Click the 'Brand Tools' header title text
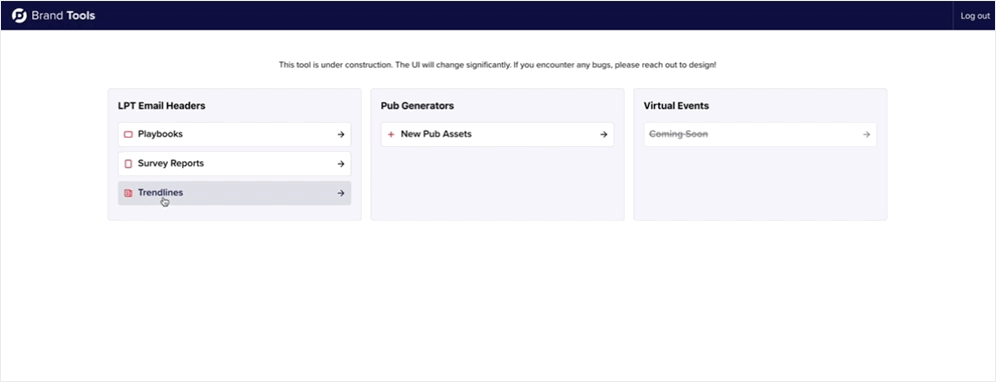Viewport: 996px width, 382px height. (x=63, y=16)
